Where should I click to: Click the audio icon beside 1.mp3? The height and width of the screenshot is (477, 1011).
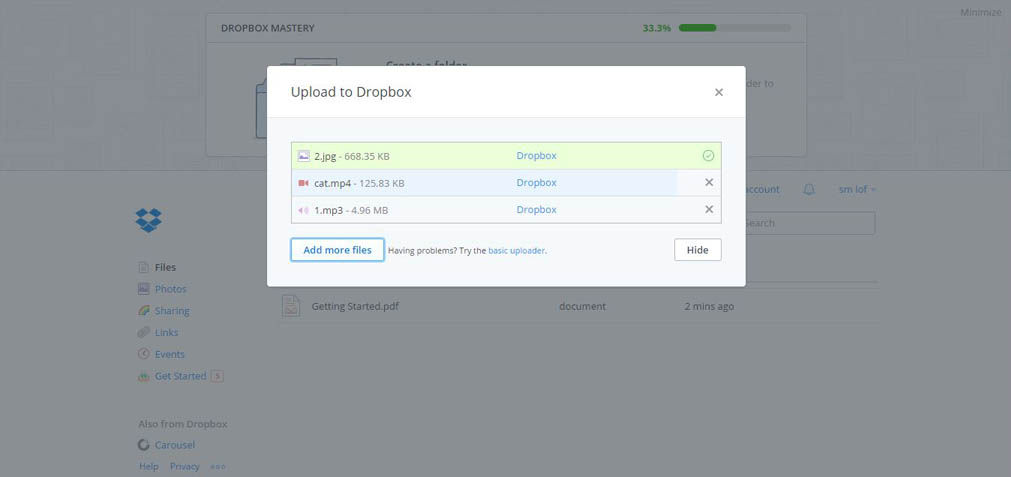[303, 210]
